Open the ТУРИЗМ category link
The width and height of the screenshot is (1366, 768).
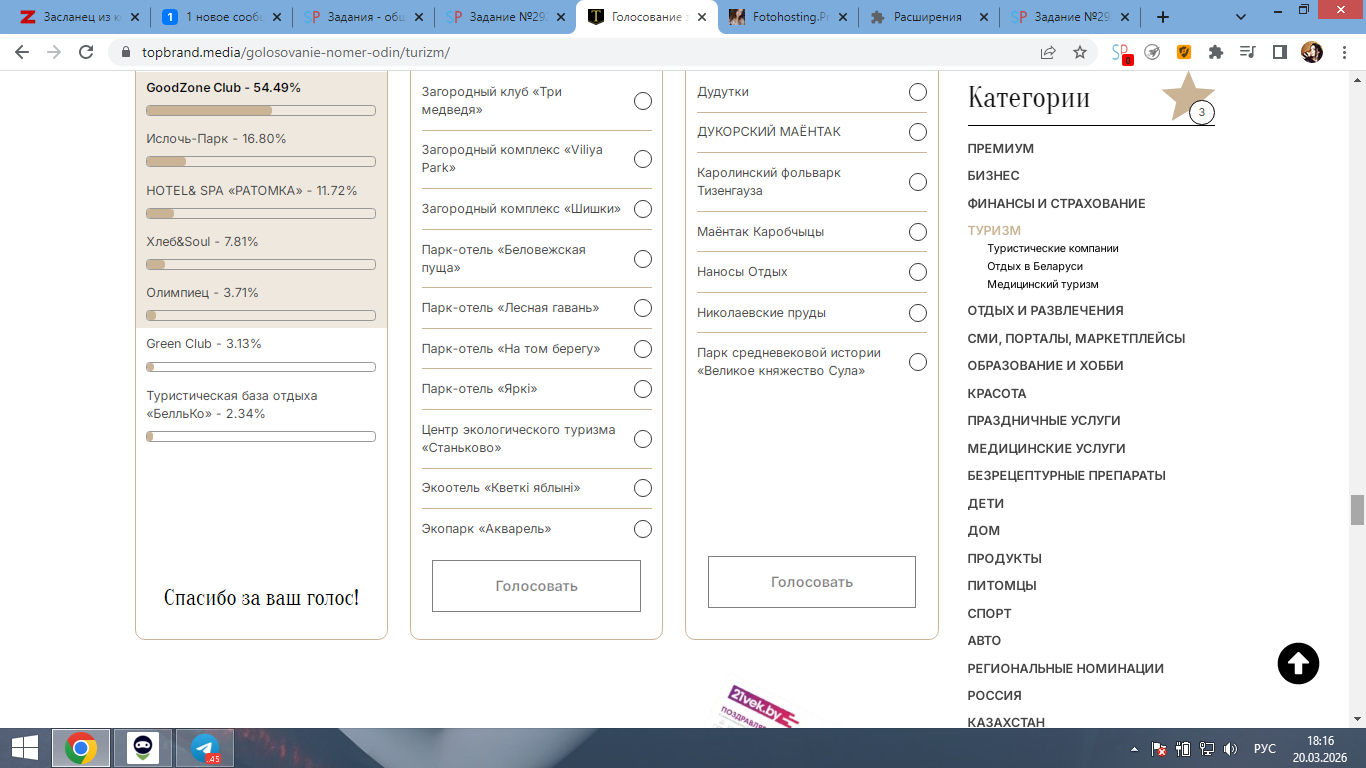pyautogui.click(x=994, y=231)
